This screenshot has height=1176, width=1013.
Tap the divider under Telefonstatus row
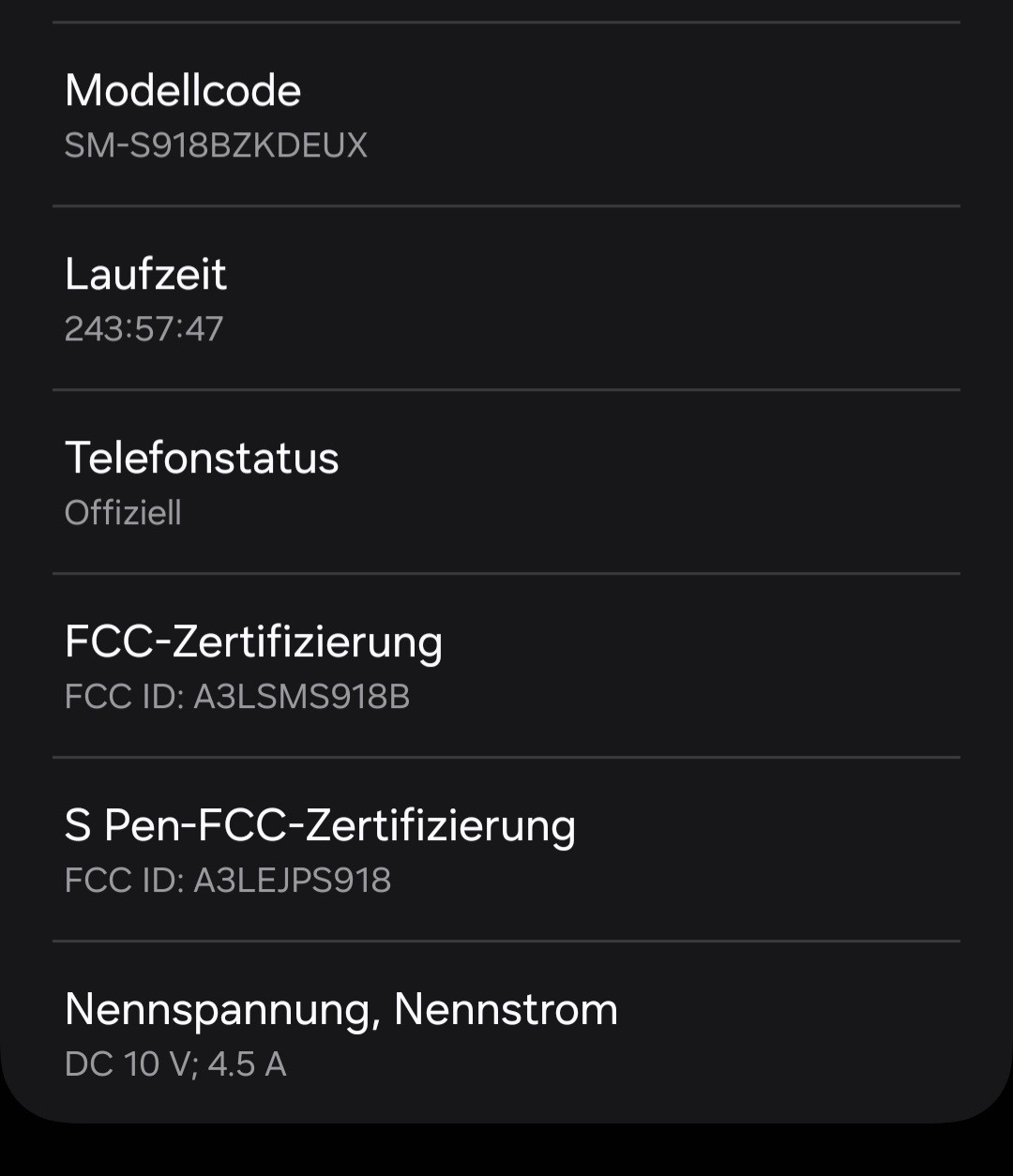coord(506,573)
